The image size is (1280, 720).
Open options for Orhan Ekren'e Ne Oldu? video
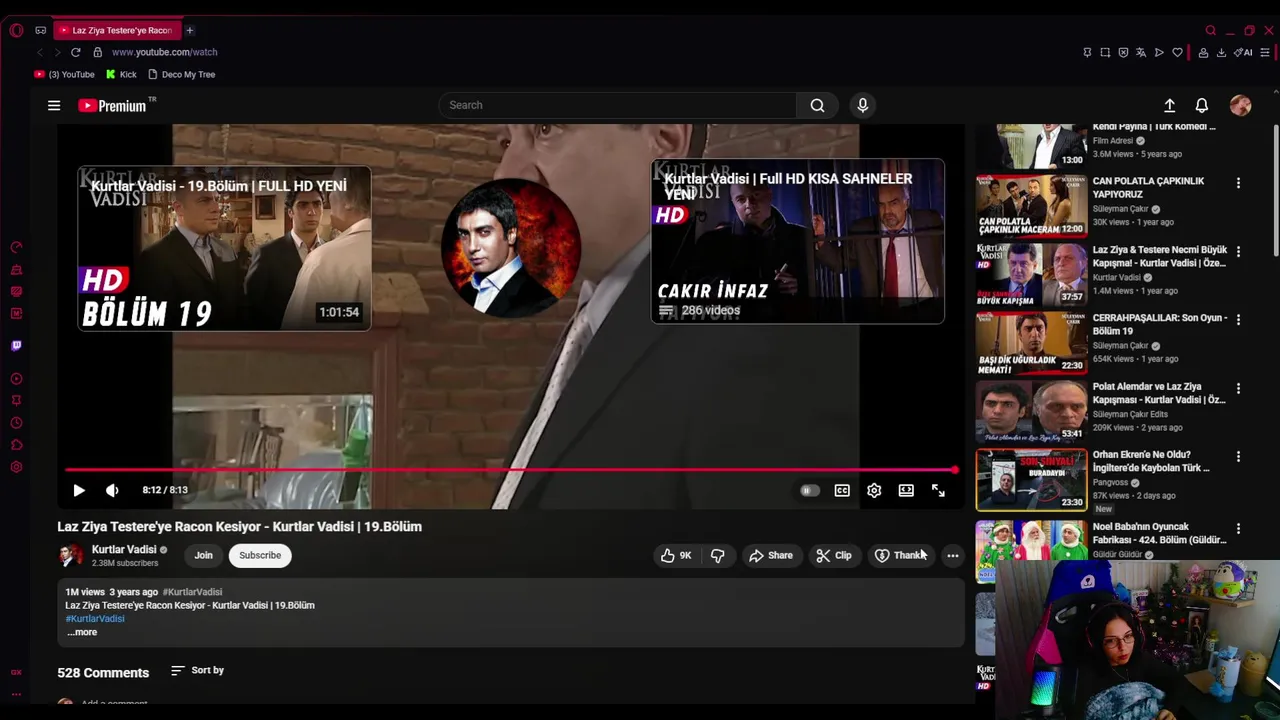point(1238,456)
